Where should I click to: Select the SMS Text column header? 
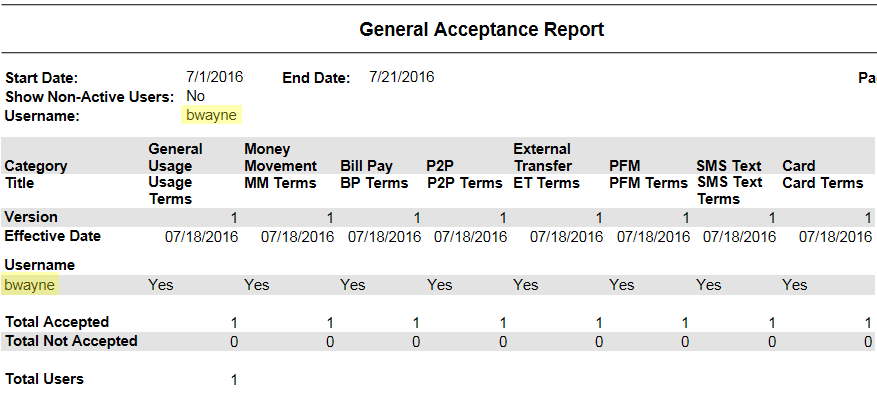[x=729, y=166]
